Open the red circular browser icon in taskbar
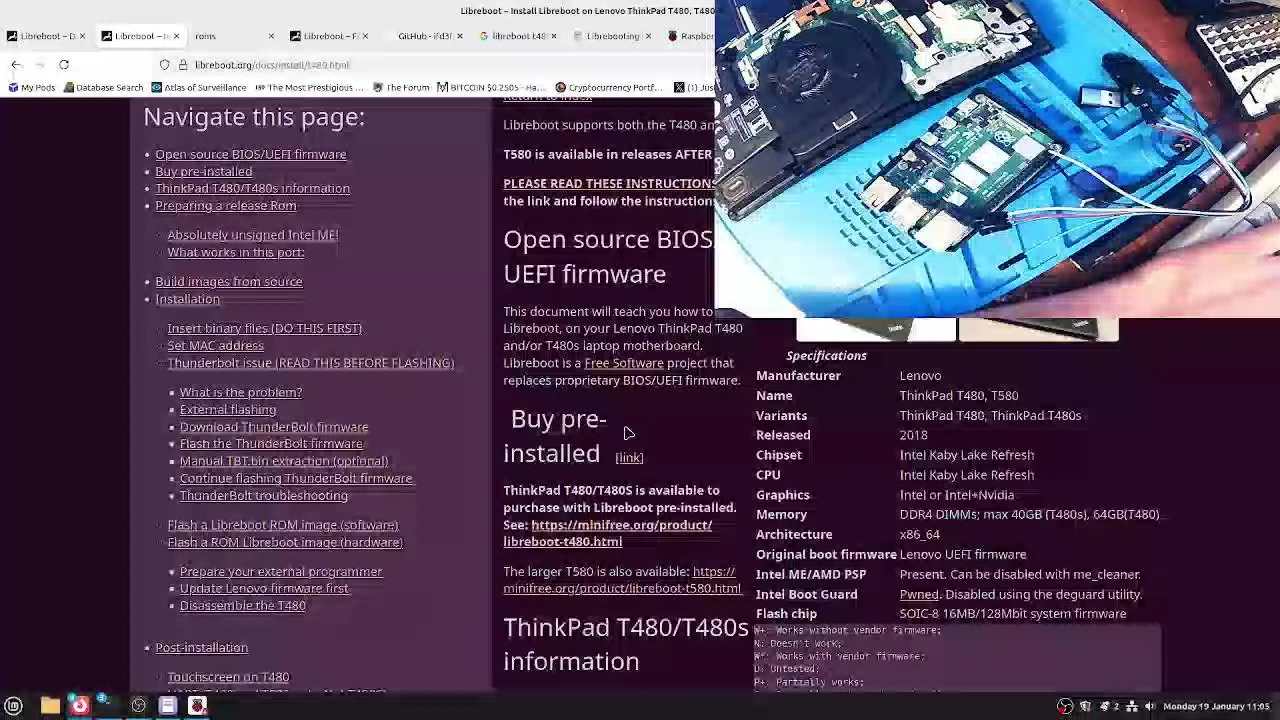The width and height of the screenshot is (1280, 720). point(80,706)
